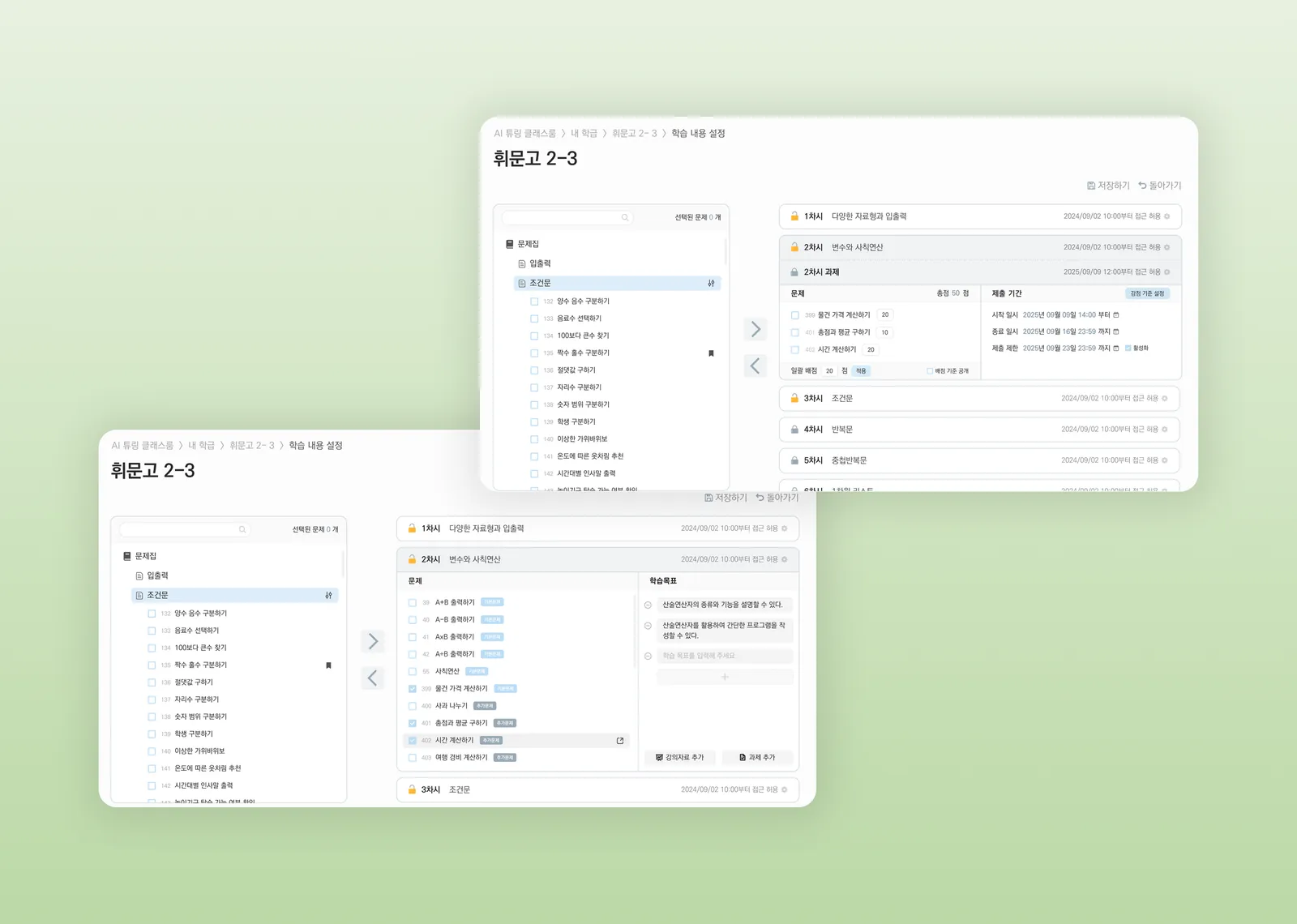Viewport: 1297px width, 924px height.
Task: Click the lock icon on 4차시 반복문
Action: pos(794,430)
